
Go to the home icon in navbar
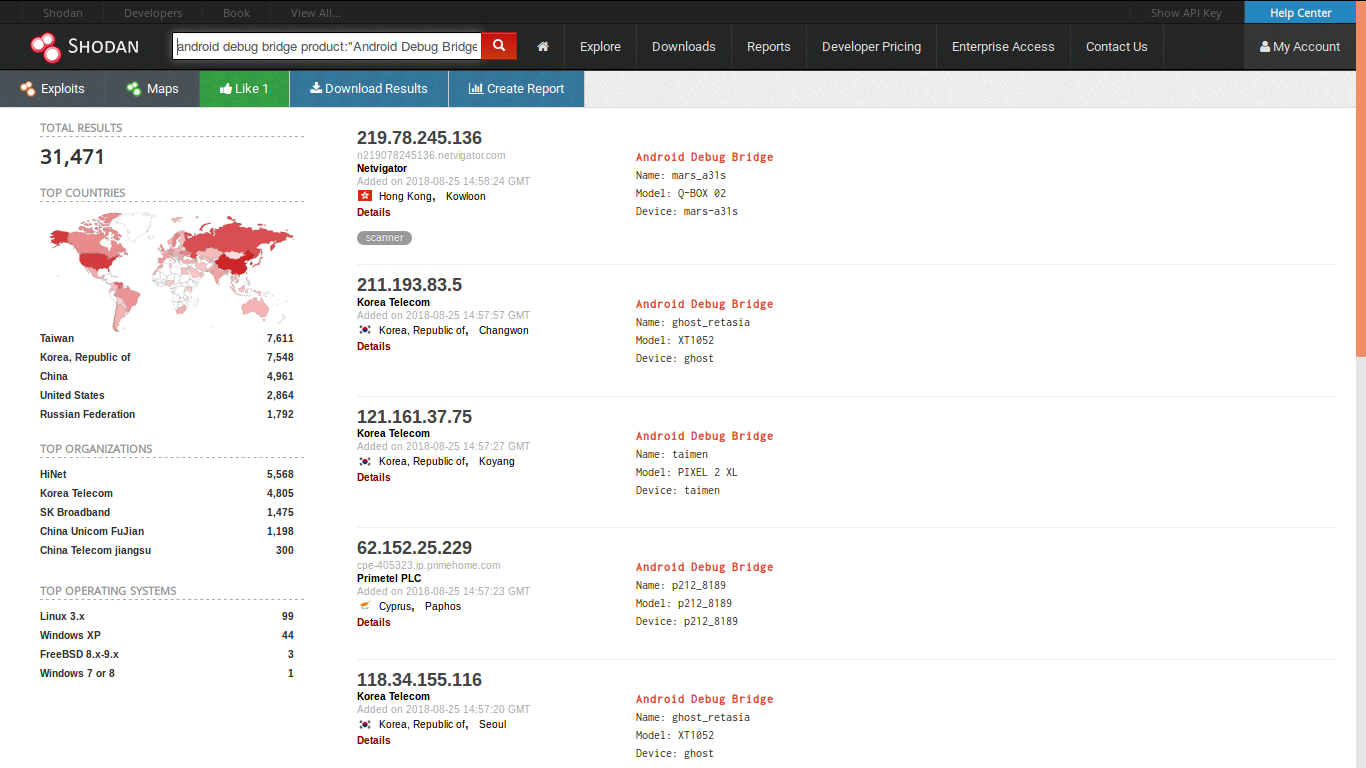click(x=543, y=47)
